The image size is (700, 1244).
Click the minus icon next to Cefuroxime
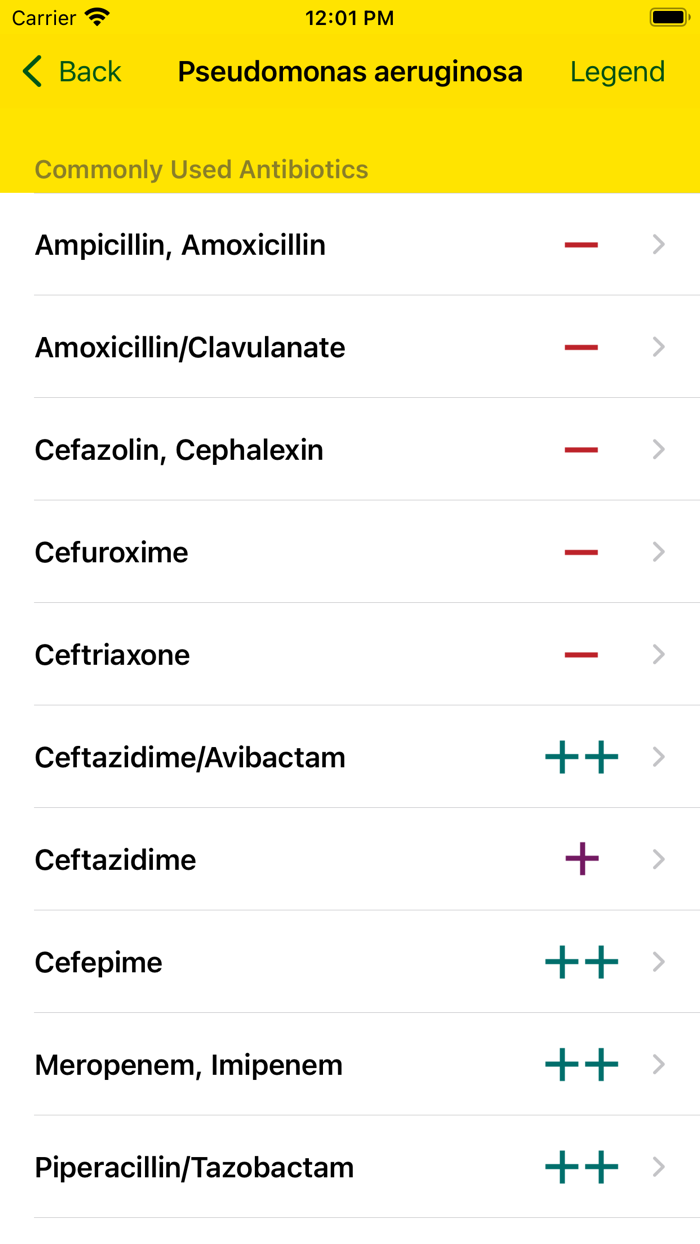tap(580, 551)
